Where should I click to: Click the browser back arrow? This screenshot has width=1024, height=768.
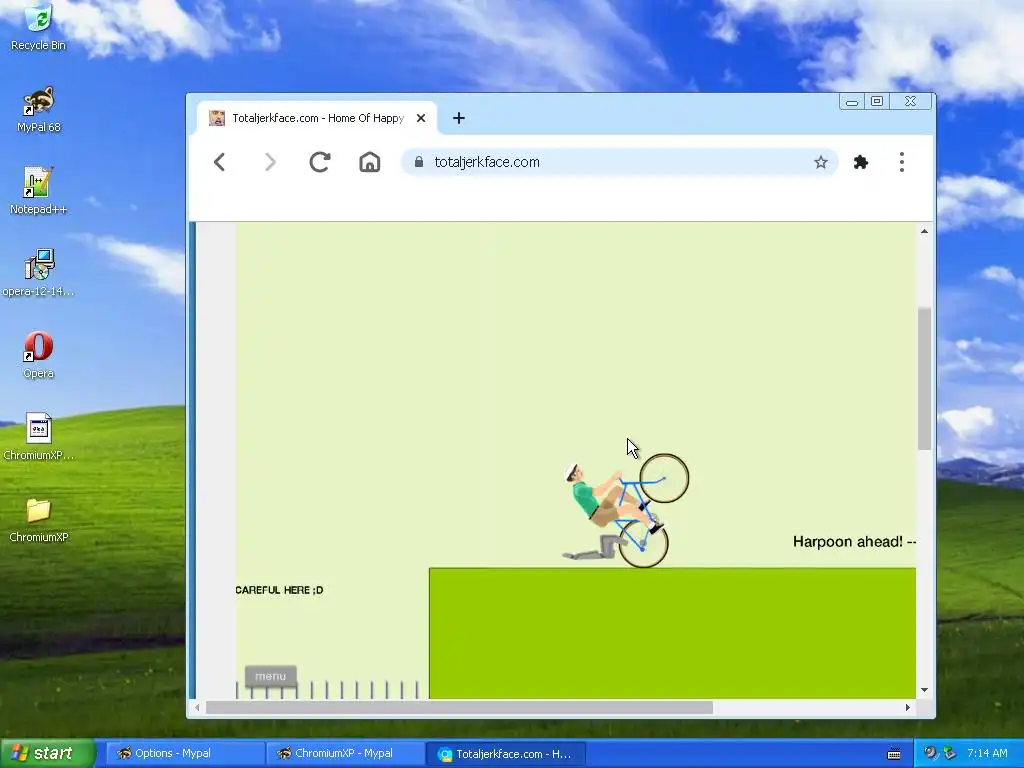point(219,162)
